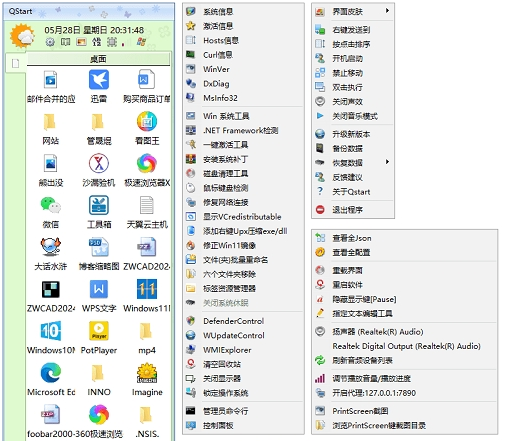
Task: Toggle 开启代理:127.0.0.1:7890
Action: tap(405, 393)
